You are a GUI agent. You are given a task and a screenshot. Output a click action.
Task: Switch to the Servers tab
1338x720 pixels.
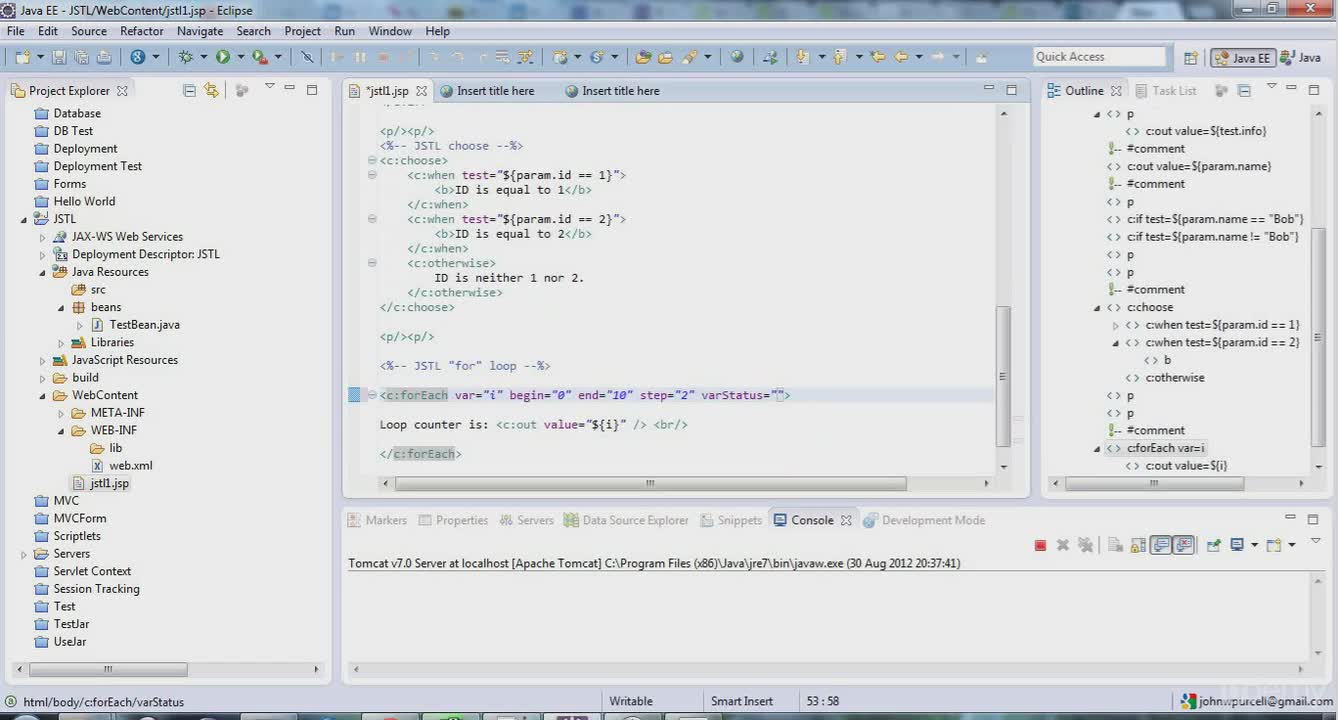[526, 520]
